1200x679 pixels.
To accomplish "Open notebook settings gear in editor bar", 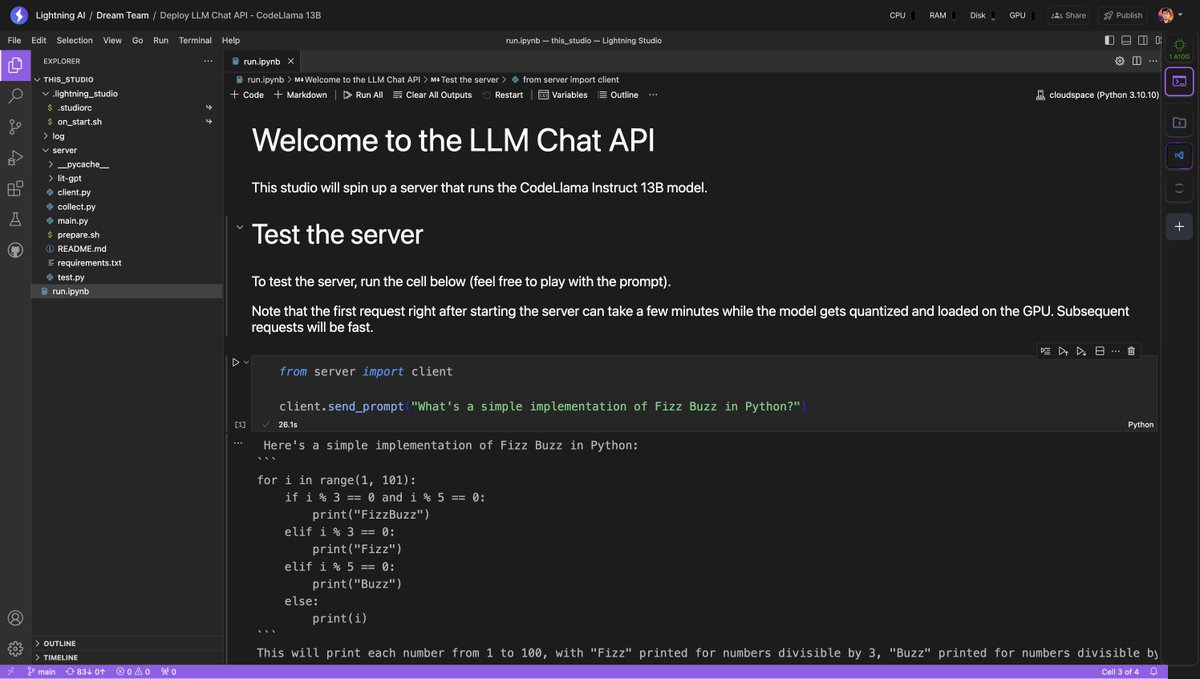I will tap(1120, 61).
